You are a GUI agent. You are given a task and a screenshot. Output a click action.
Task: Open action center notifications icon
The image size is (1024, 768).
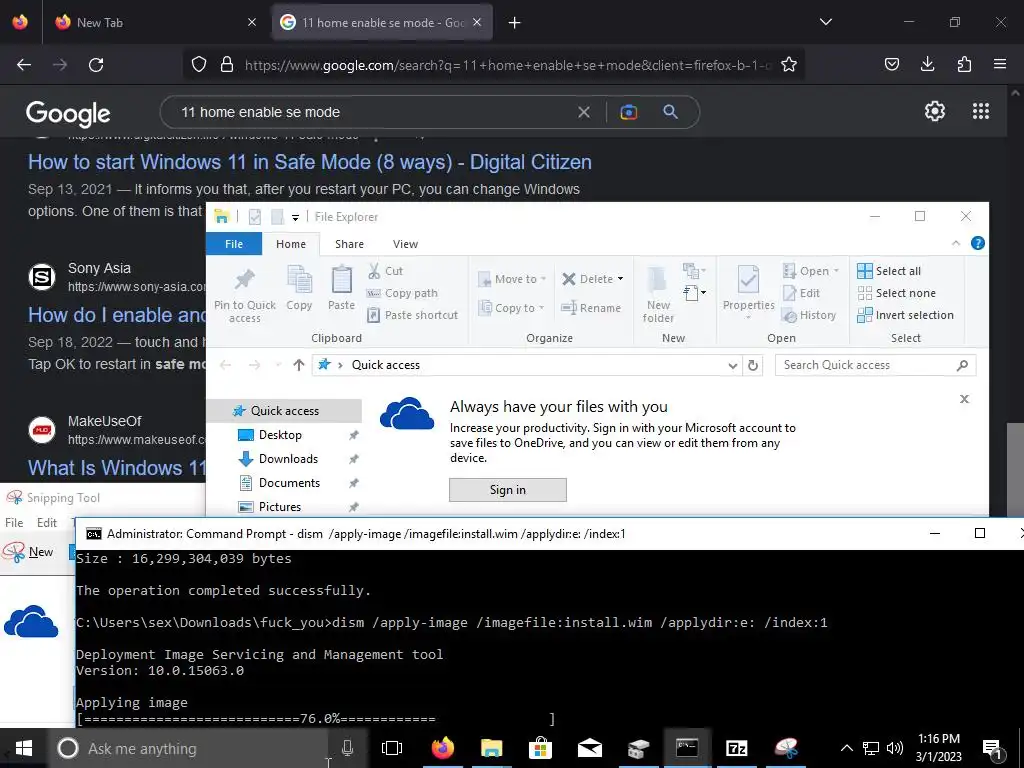993,748
